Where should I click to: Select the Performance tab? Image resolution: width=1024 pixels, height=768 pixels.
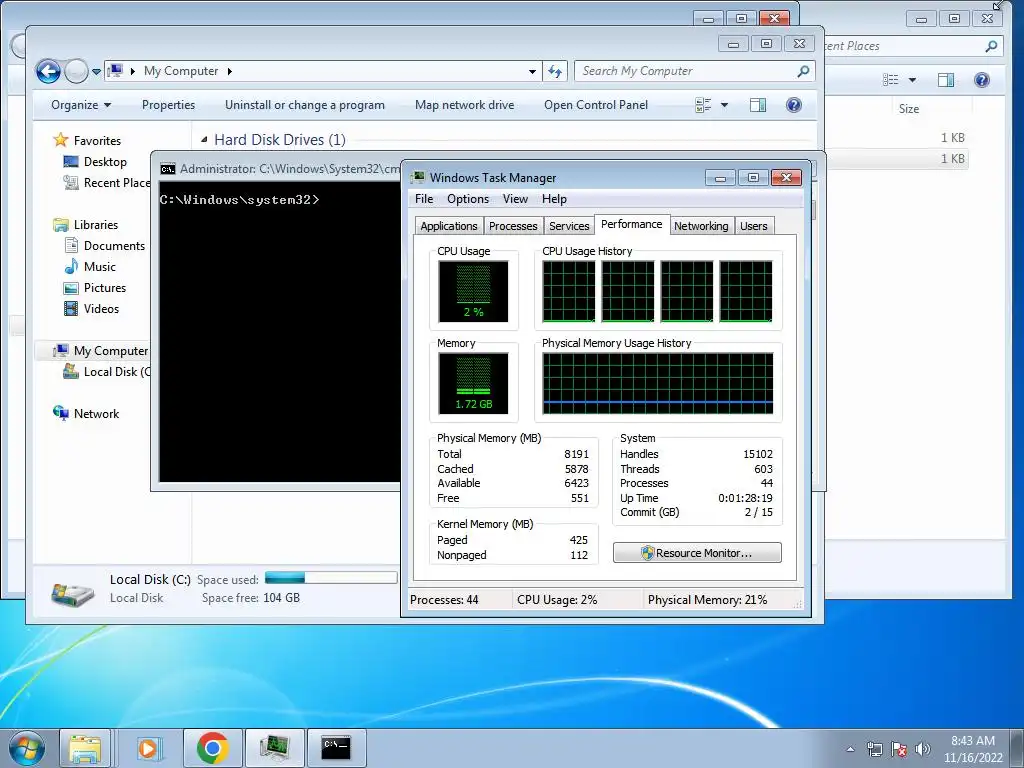[632, 224]
